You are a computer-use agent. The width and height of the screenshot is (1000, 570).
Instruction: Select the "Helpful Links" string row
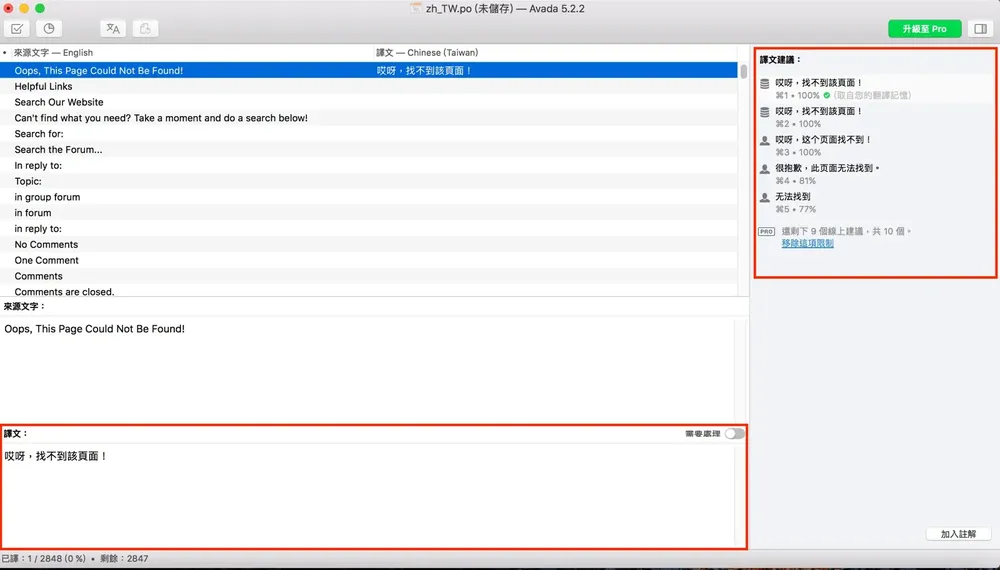tap(369, 86)
